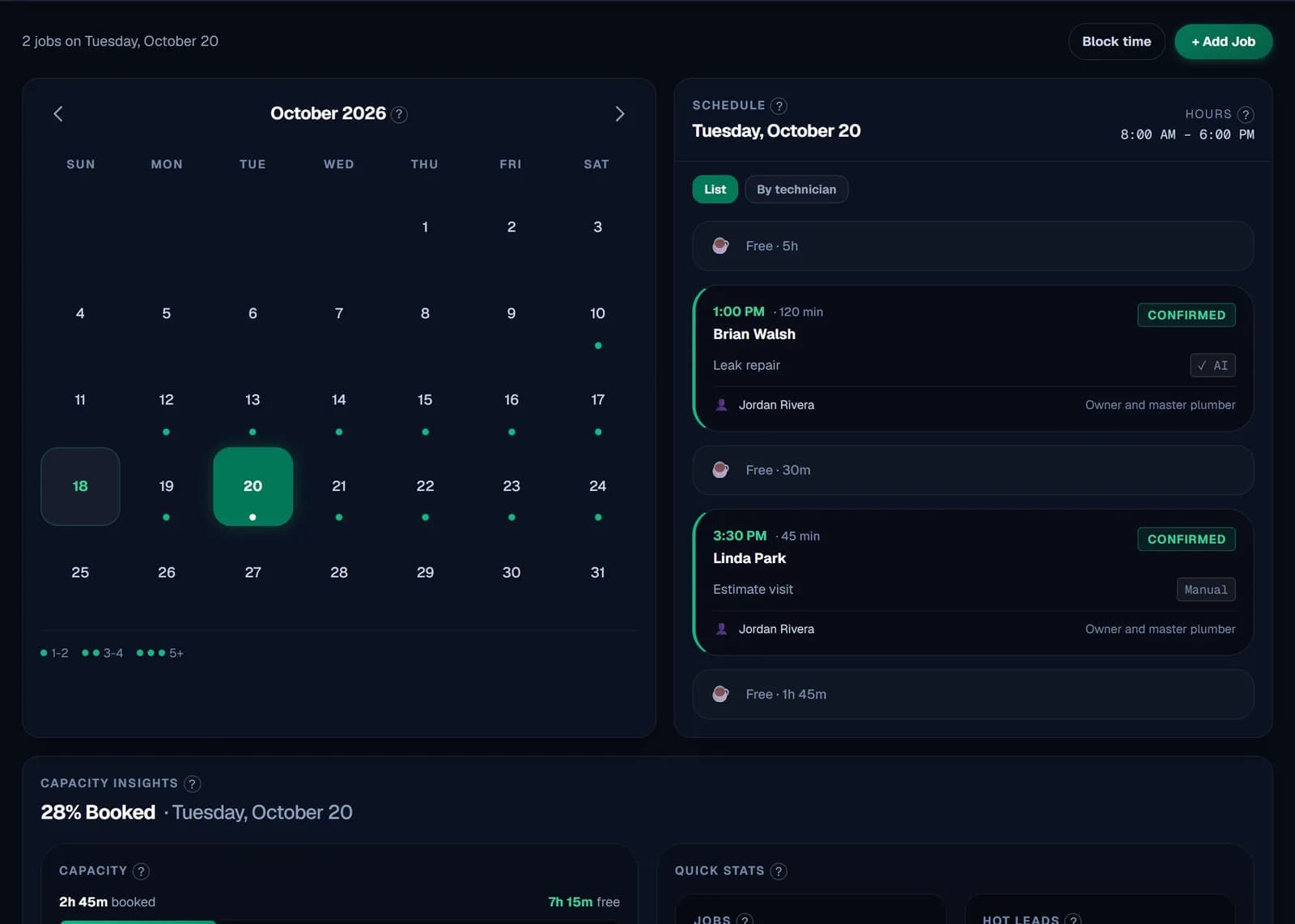Open help icon next to CAPACITY label

[141, 871]
